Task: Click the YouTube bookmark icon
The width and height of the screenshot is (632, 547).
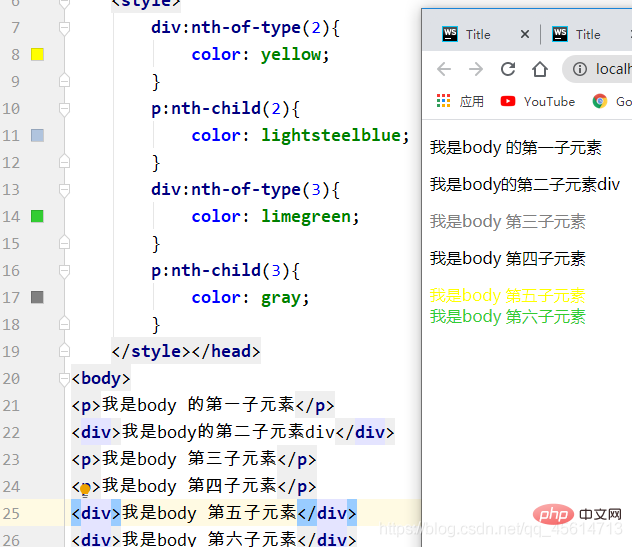Action: tap(507, 101)
